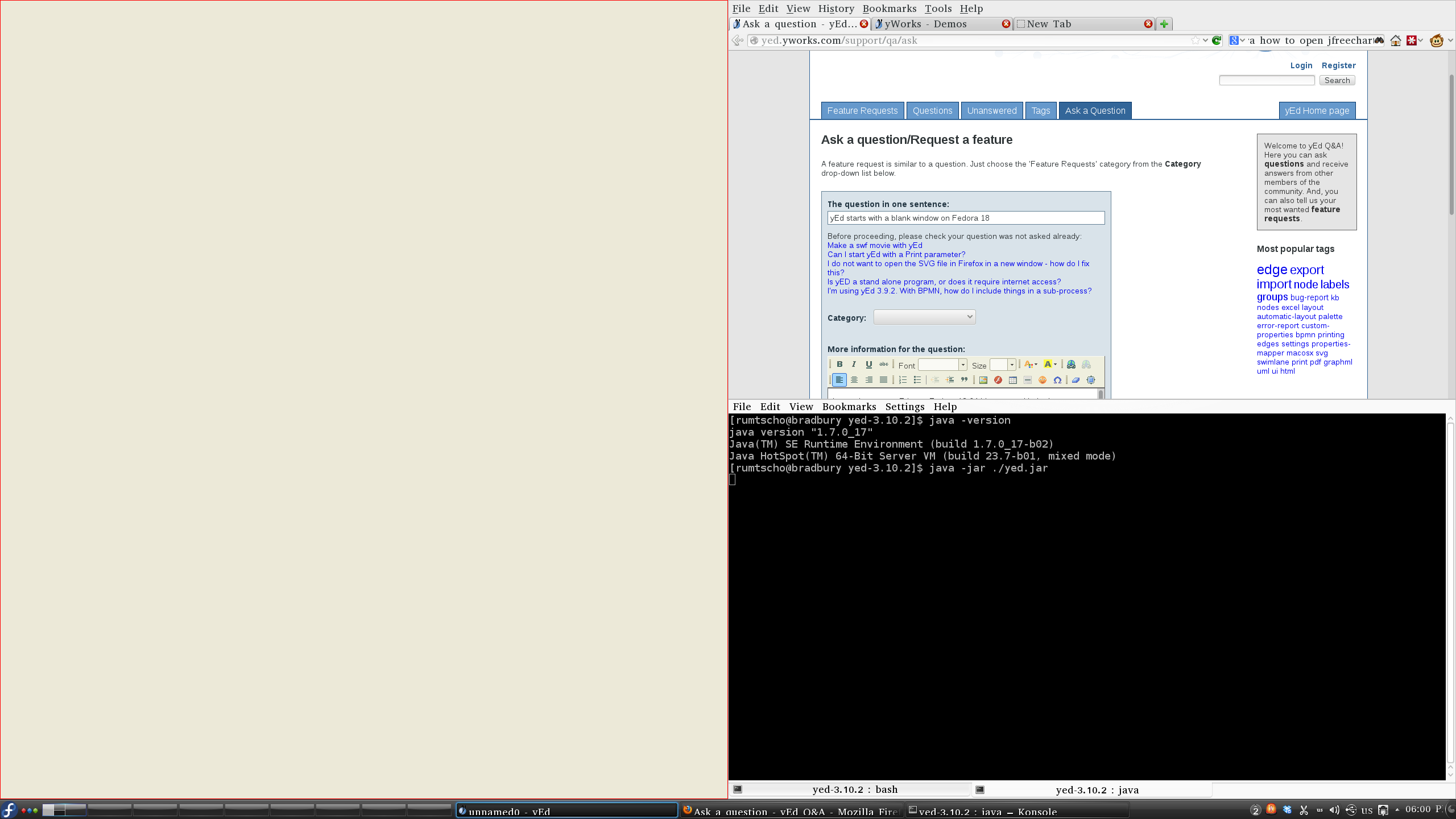Insert image in the editor
Viewport: 1456px width, 819px height.
click(x=983, y=380)
